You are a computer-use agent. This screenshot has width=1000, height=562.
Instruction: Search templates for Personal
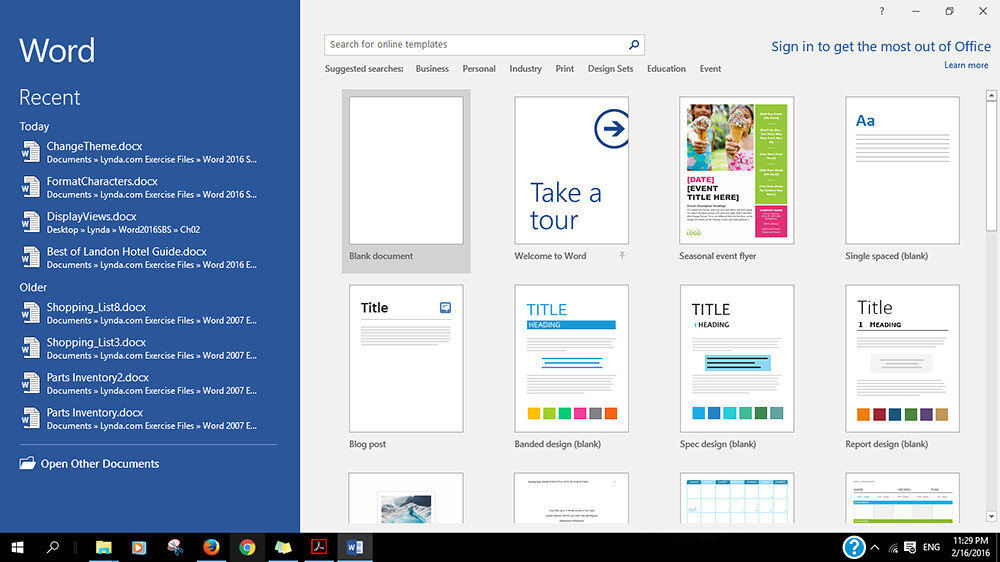click(x=479, y=69)
